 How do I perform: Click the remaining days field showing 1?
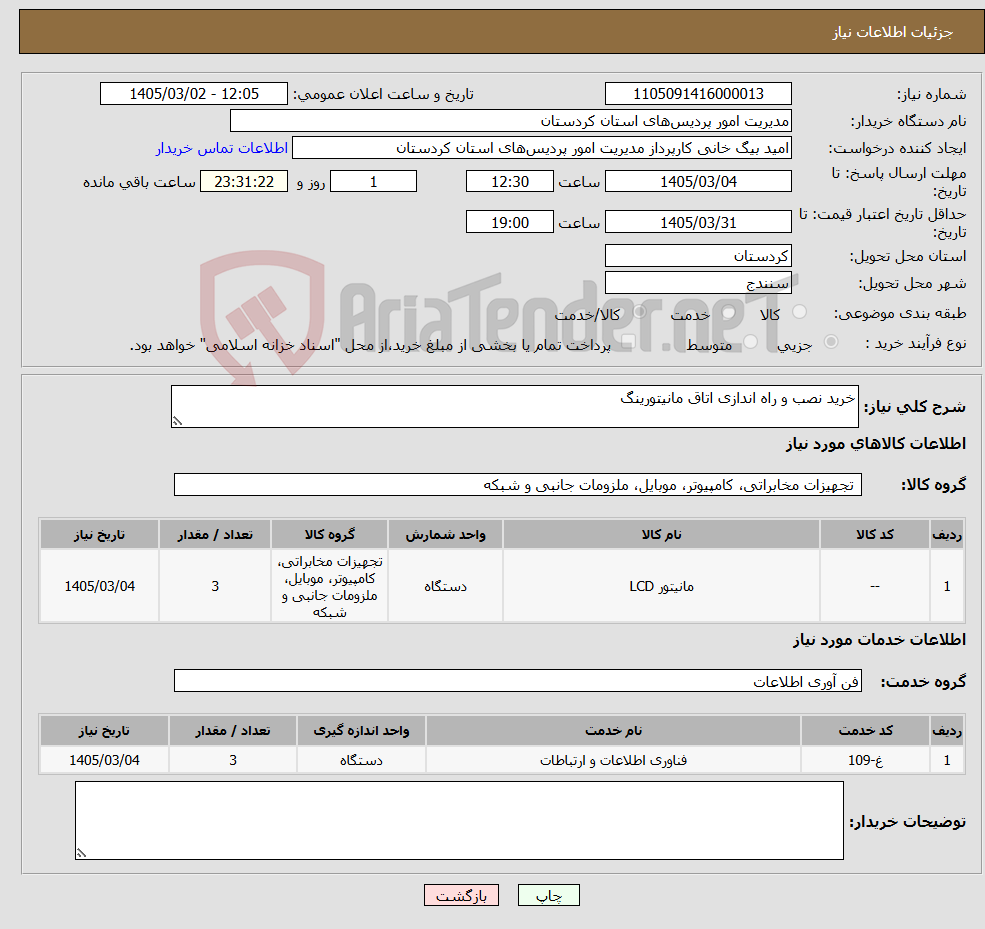[373, 182]
